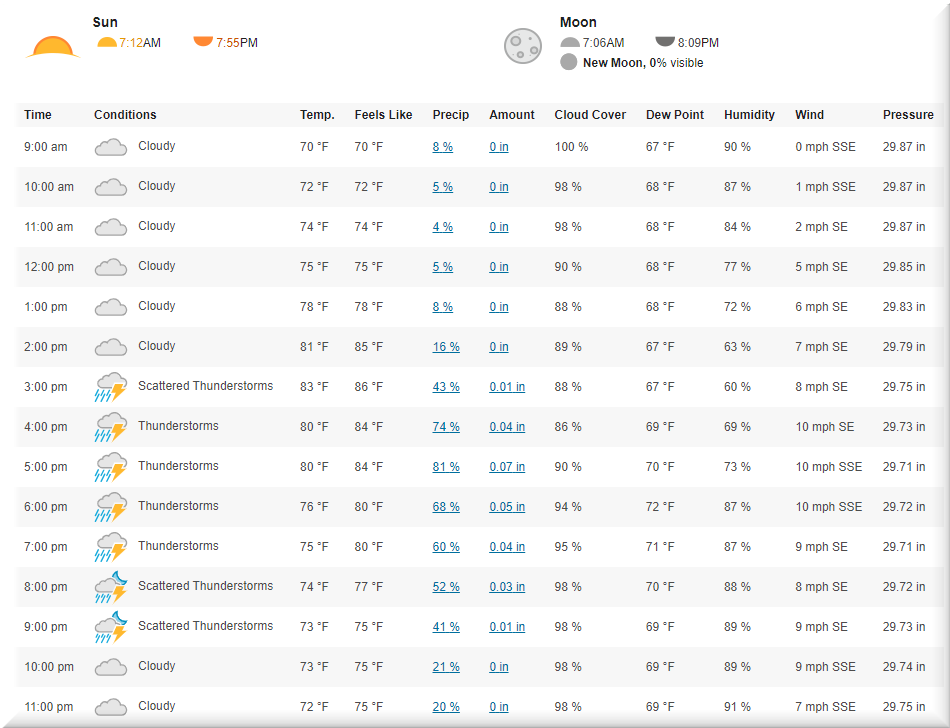Click the large sun icon

(x=52, y=47)
